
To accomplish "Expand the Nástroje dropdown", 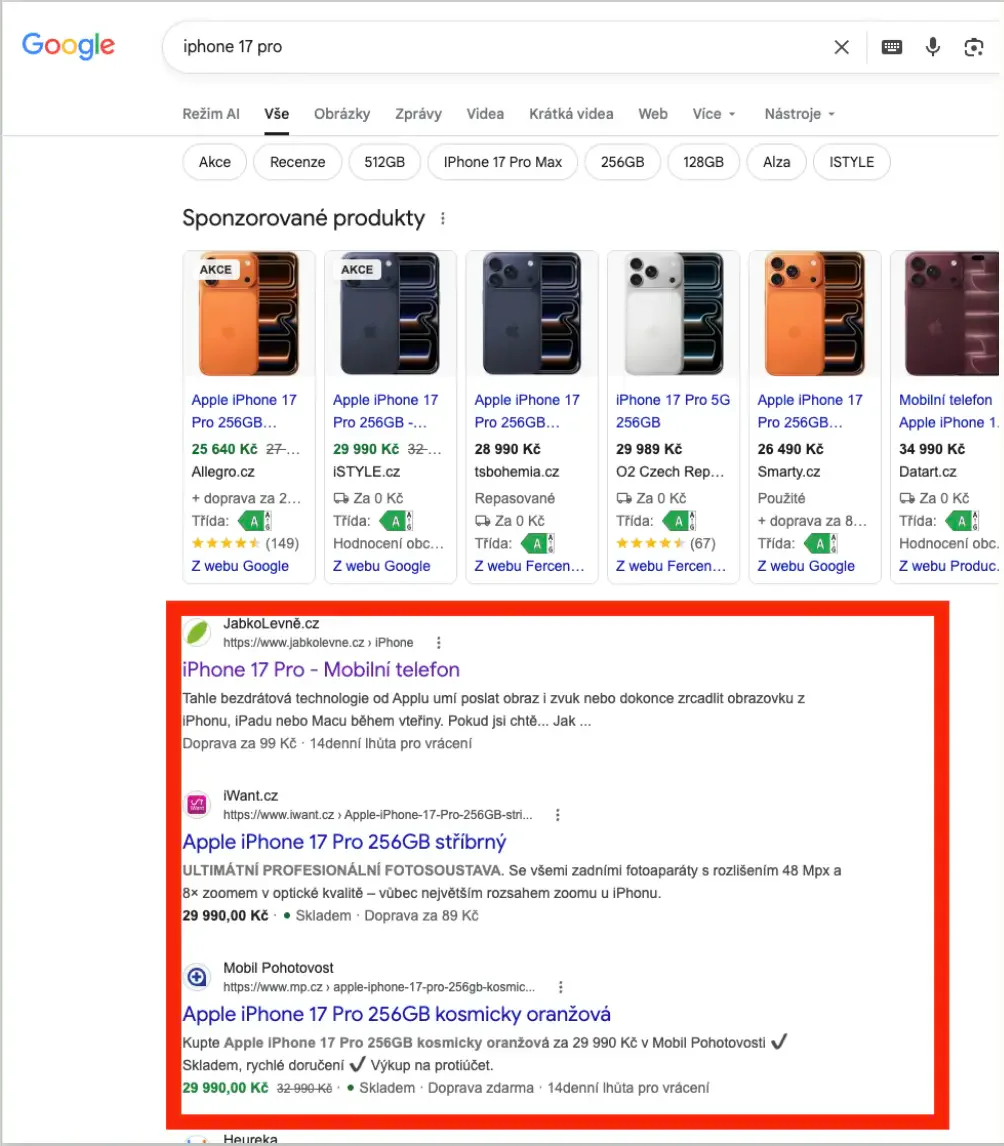I will 799,114.
